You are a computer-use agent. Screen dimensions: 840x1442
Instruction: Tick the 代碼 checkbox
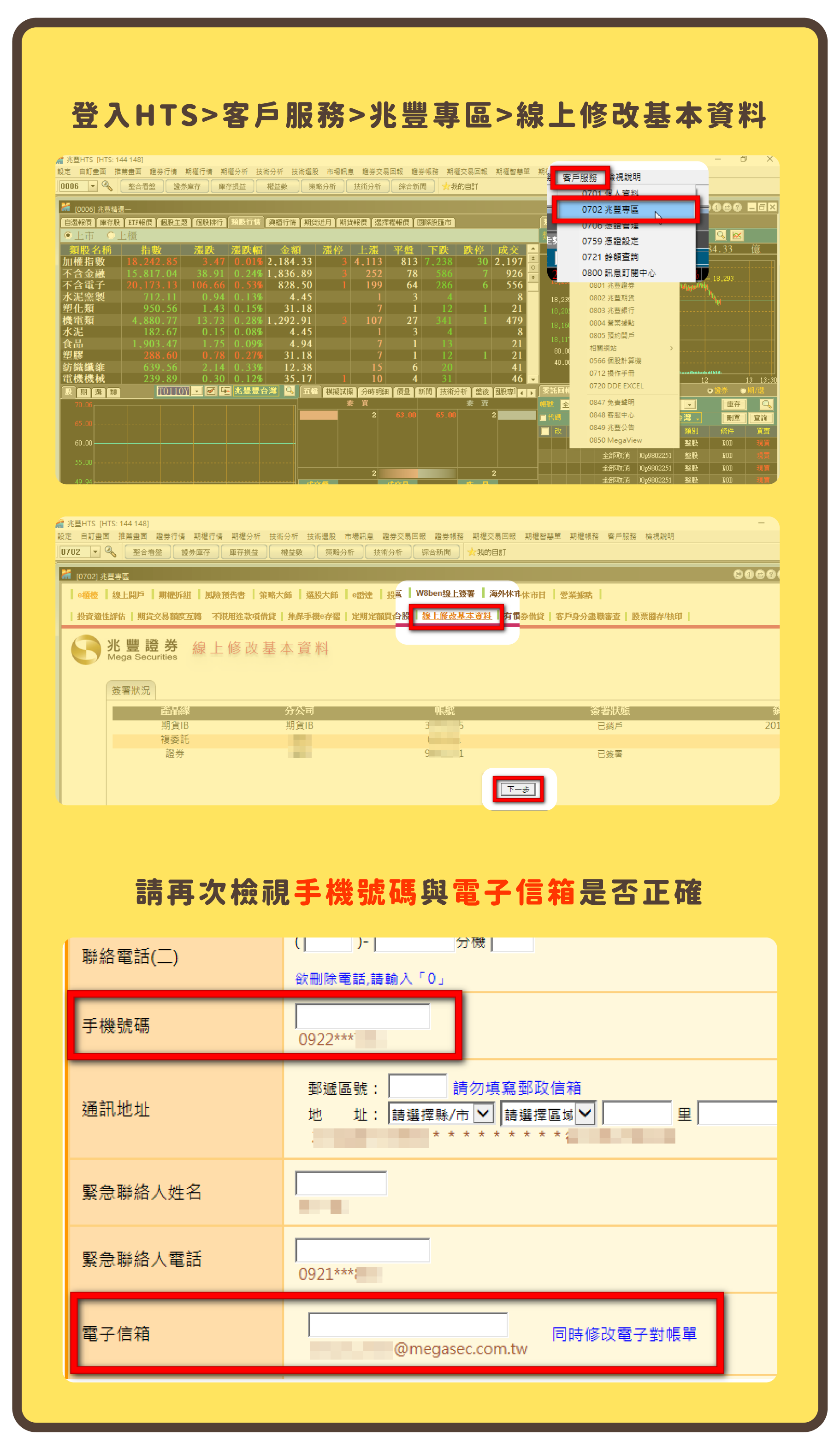pyautogui.click(x=543, y=418)
